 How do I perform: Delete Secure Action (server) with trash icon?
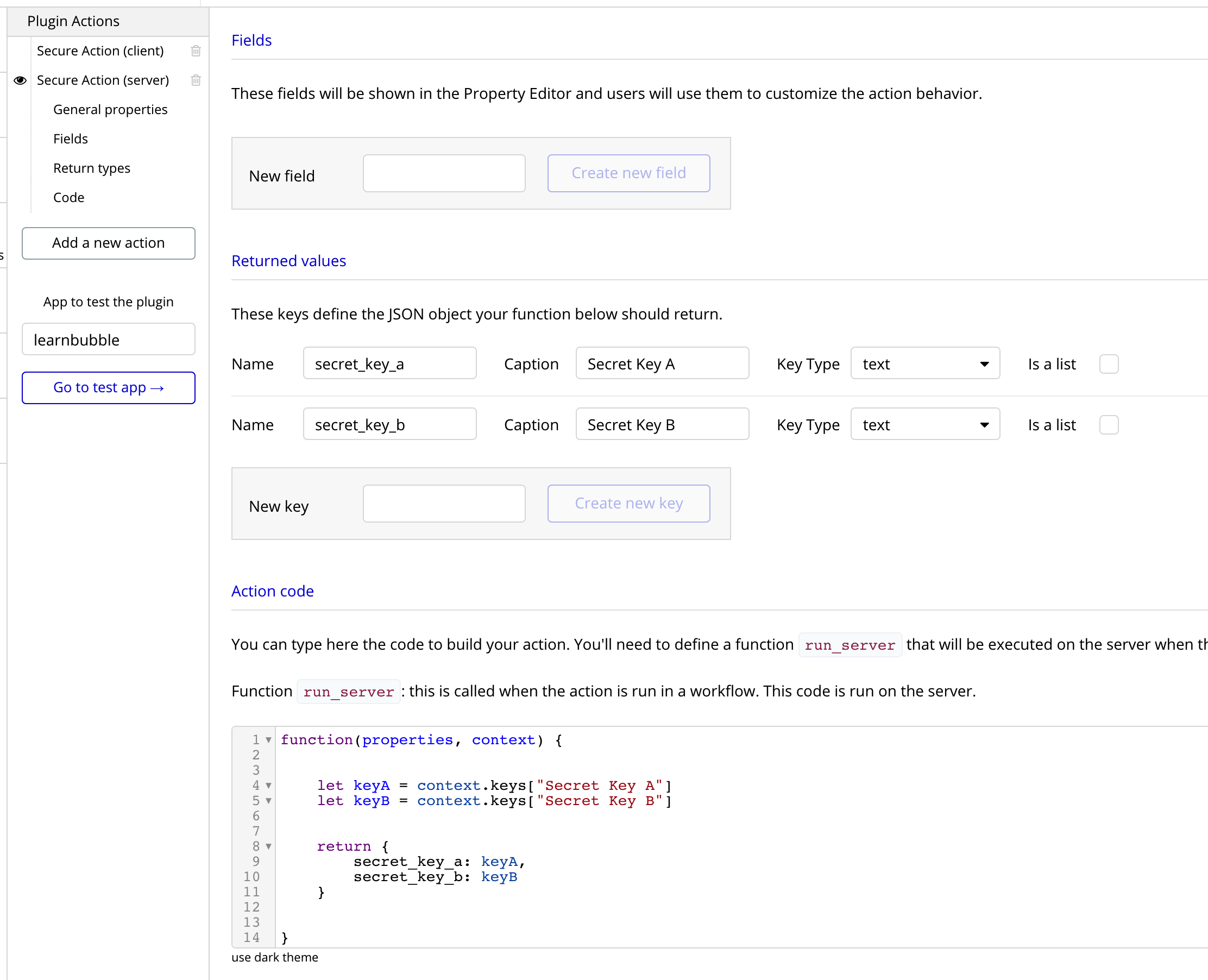point(196,80)
